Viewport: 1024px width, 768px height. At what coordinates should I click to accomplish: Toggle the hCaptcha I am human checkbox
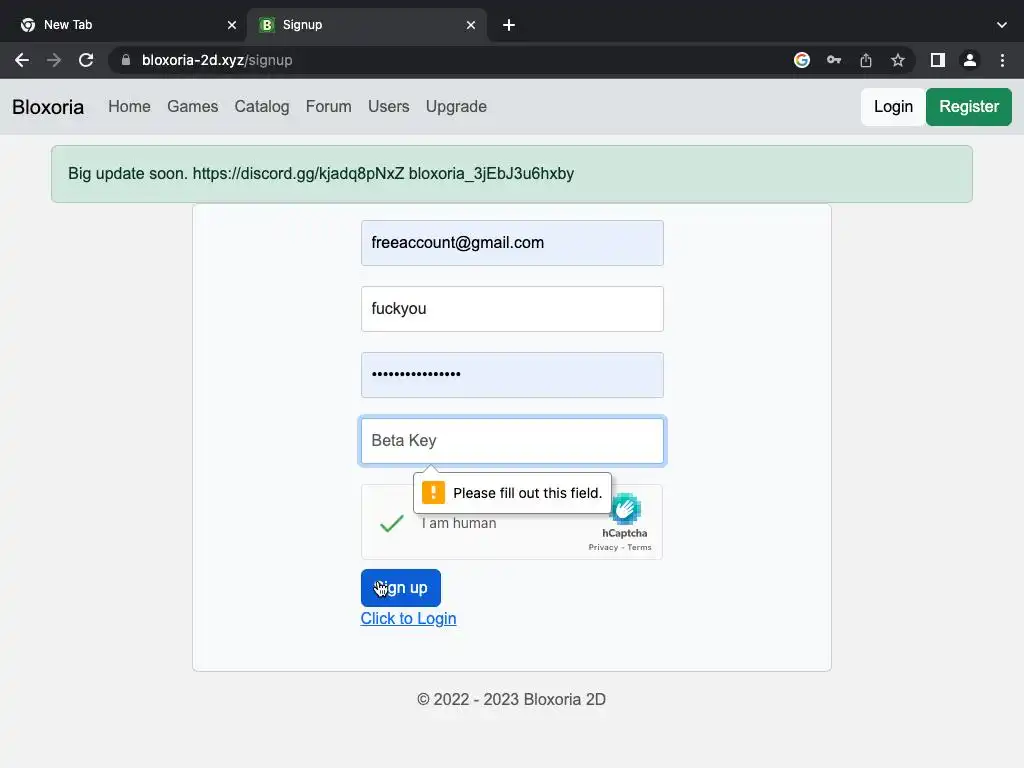392,523
